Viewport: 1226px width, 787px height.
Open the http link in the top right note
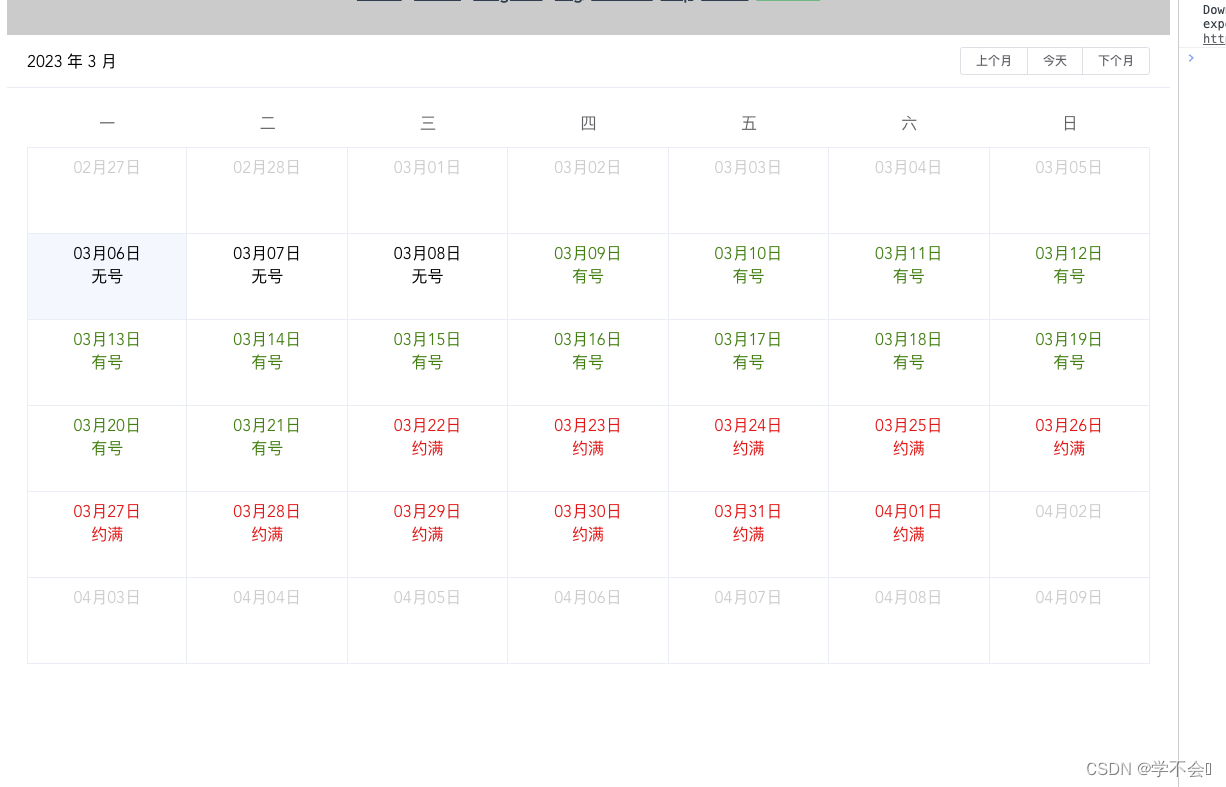[1213, 39]
